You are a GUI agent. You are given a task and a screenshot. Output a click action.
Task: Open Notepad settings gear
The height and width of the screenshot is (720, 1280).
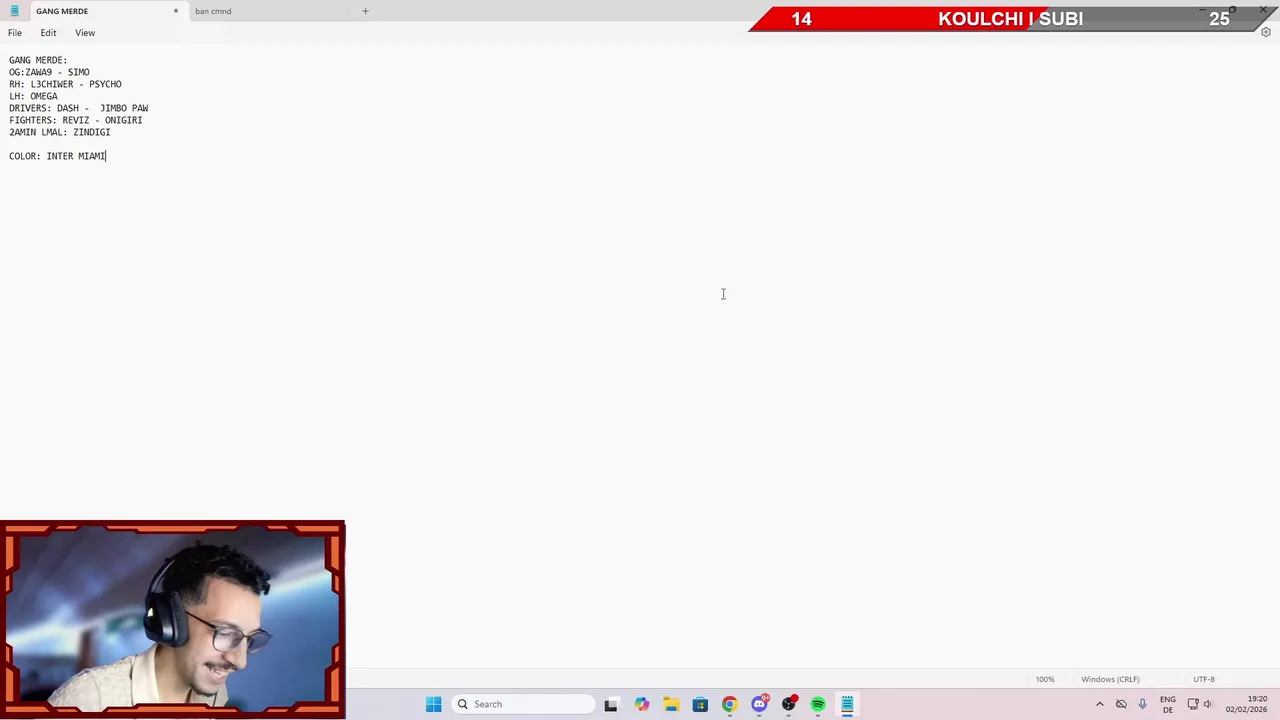[x=1265, y=33]
